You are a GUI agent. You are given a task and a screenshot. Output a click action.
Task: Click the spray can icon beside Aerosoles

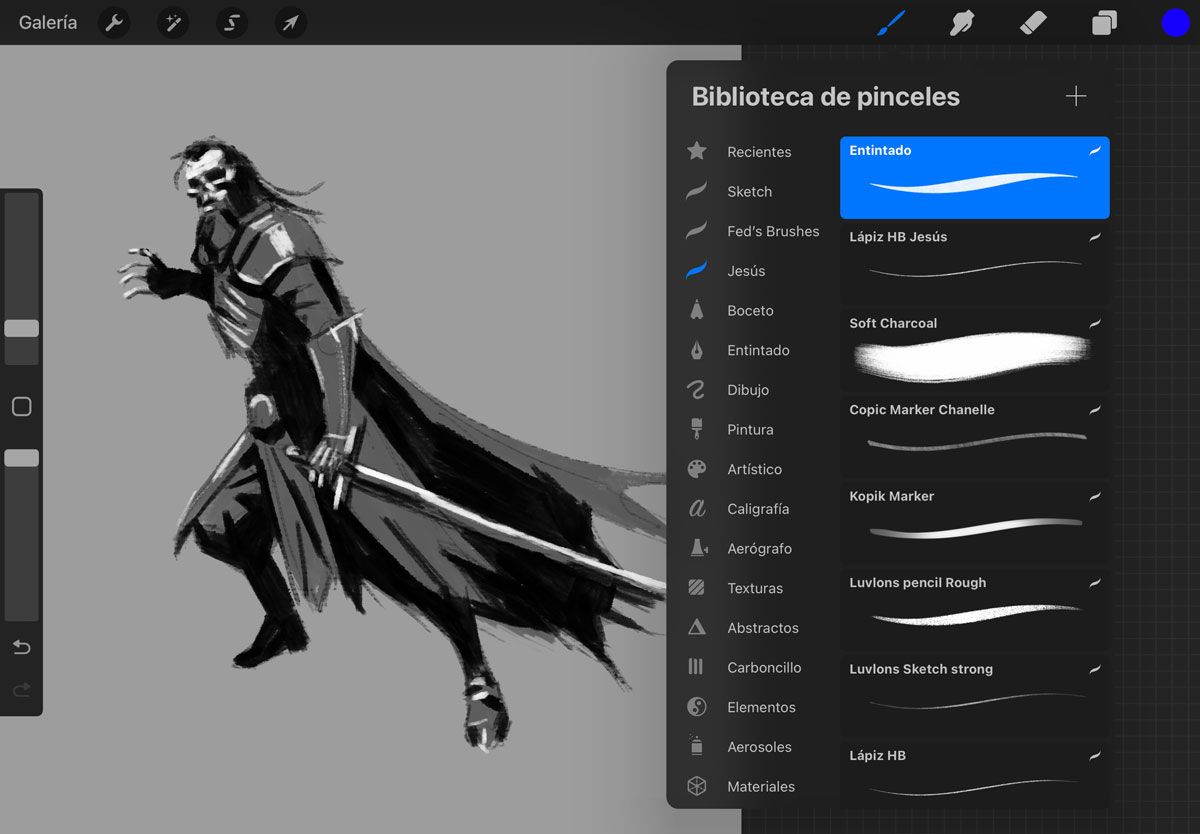(697, 746)
